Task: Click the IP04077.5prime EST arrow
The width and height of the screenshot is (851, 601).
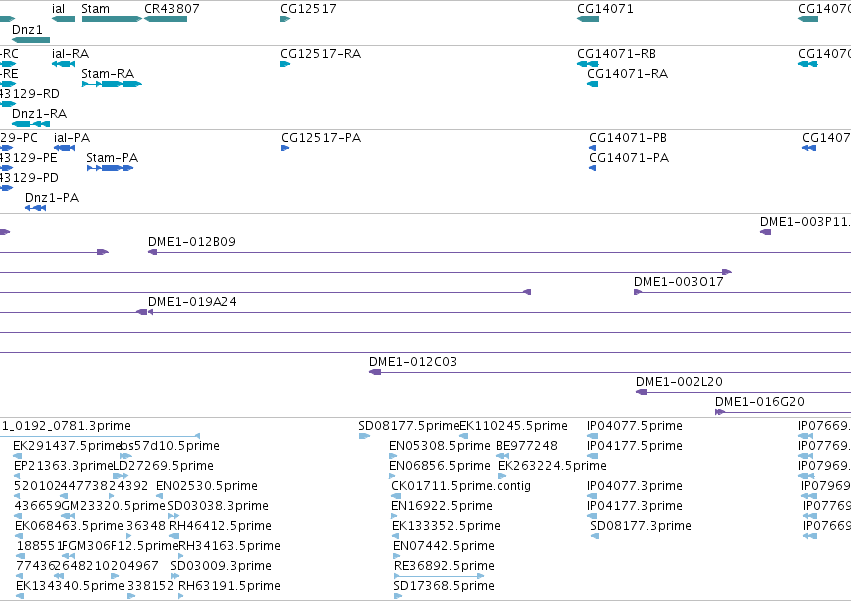Action: [x=592, y=436]
